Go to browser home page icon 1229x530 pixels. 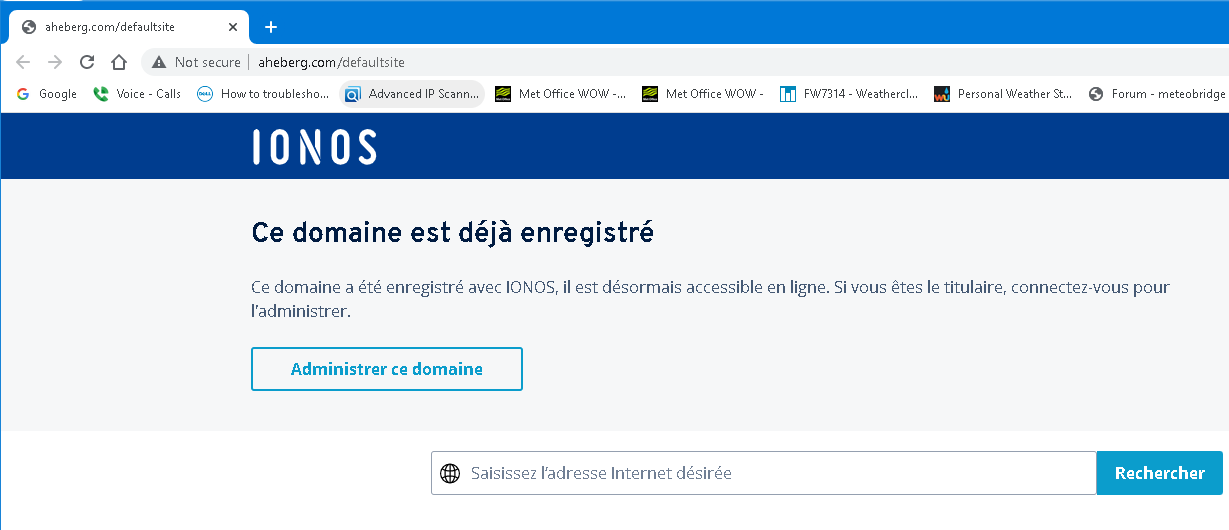coord(118,62)
